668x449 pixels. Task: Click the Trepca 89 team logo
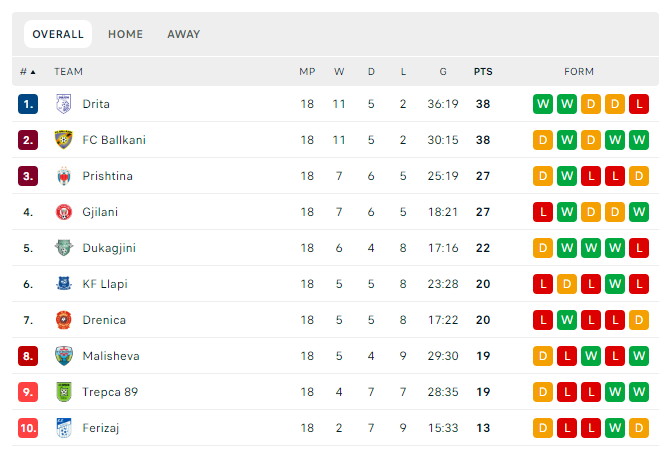click(x=64, y=392)
